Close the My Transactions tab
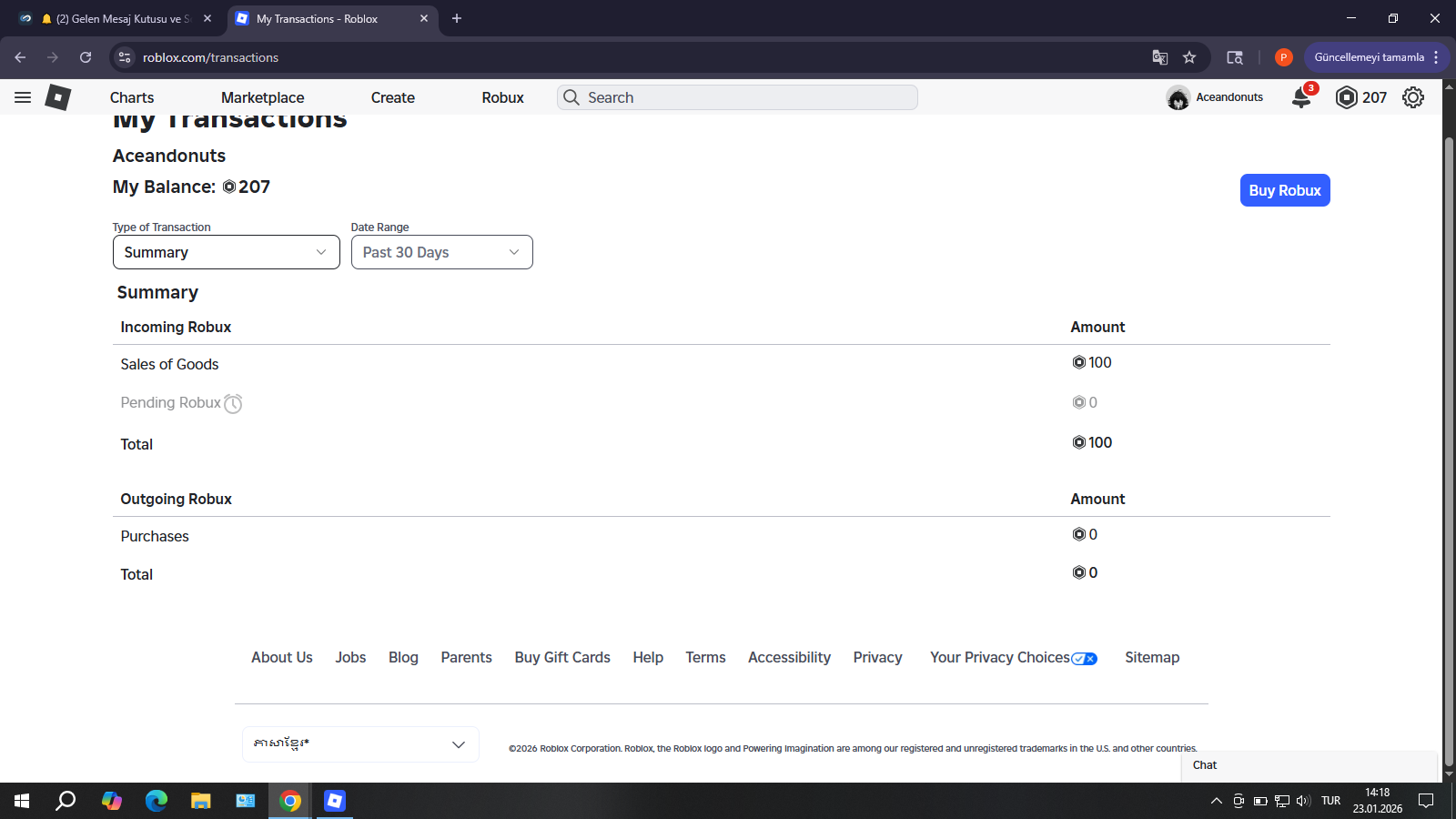Image resolution: width=1456 pixels, height=819 pixels. [x=424, y=18]
